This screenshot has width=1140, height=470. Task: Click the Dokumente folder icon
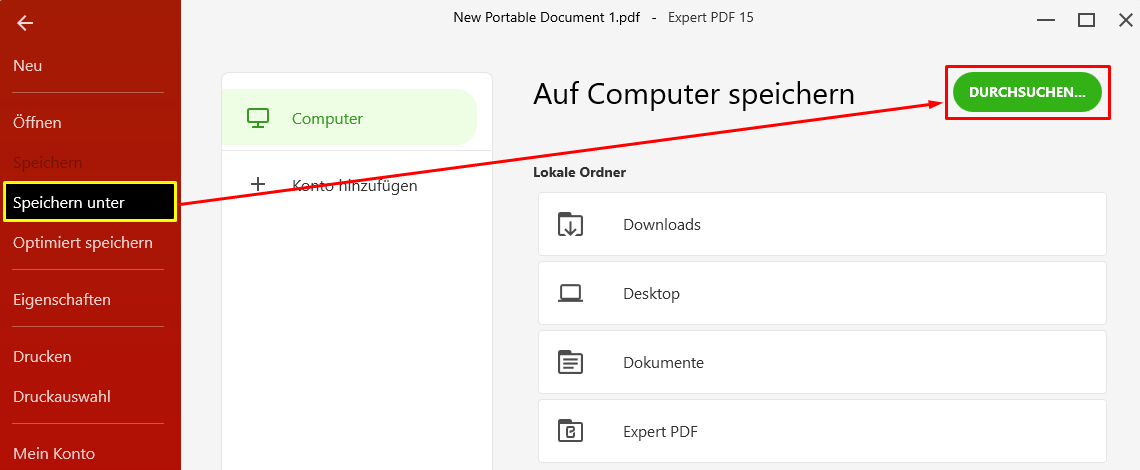571,362
